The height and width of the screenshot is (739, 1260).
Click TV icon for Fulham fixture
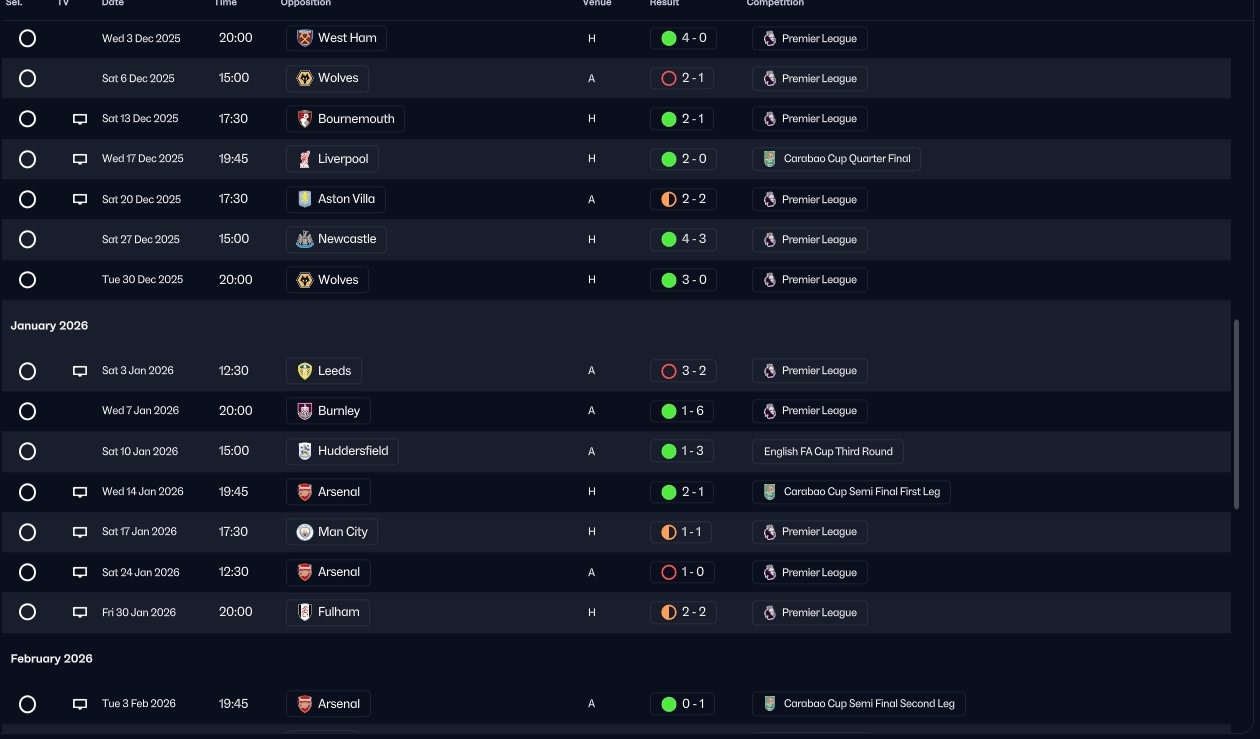click(x=80, y=612)
